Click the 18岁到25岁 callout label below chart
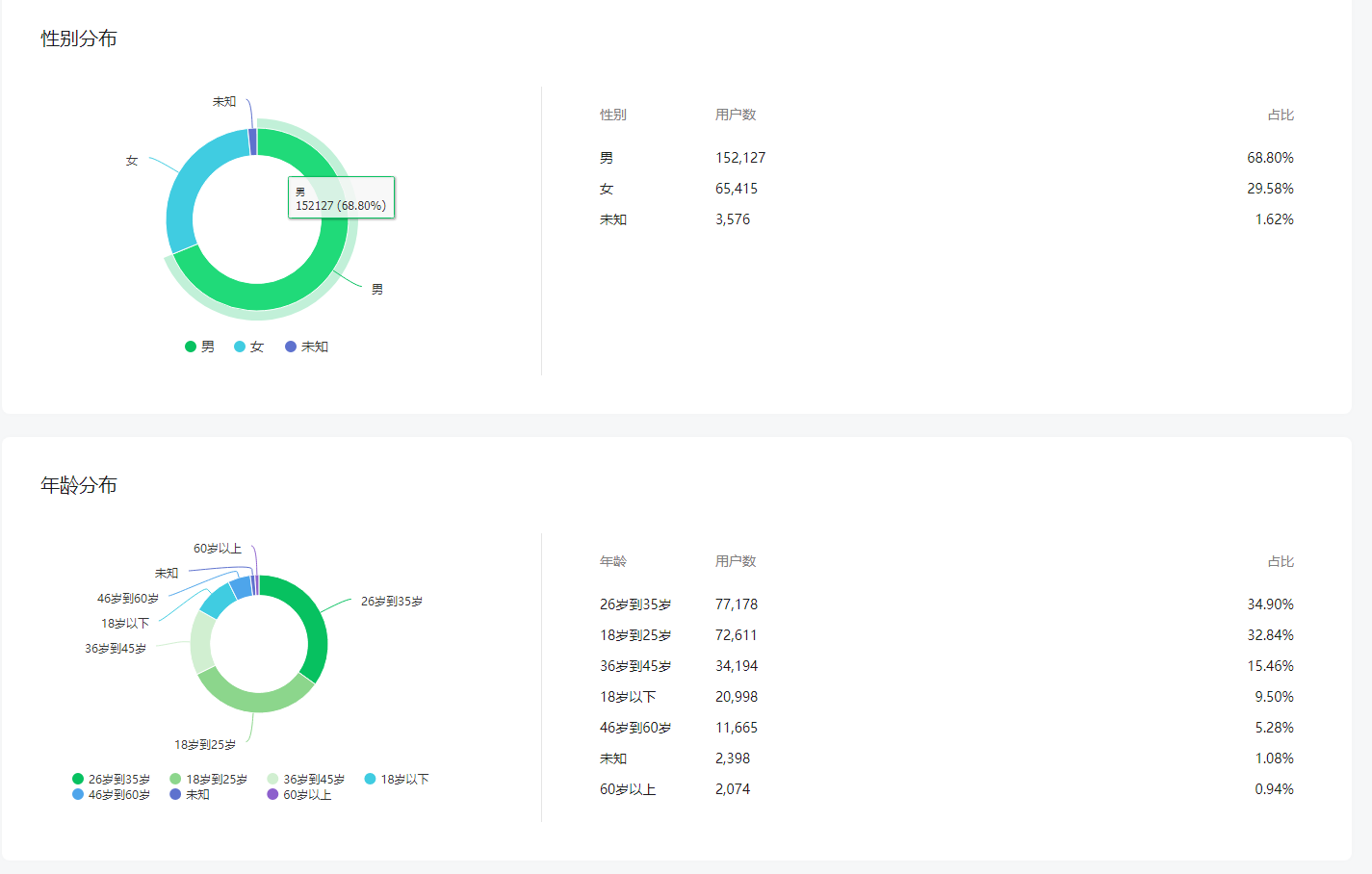 click(x=205, y=745)
